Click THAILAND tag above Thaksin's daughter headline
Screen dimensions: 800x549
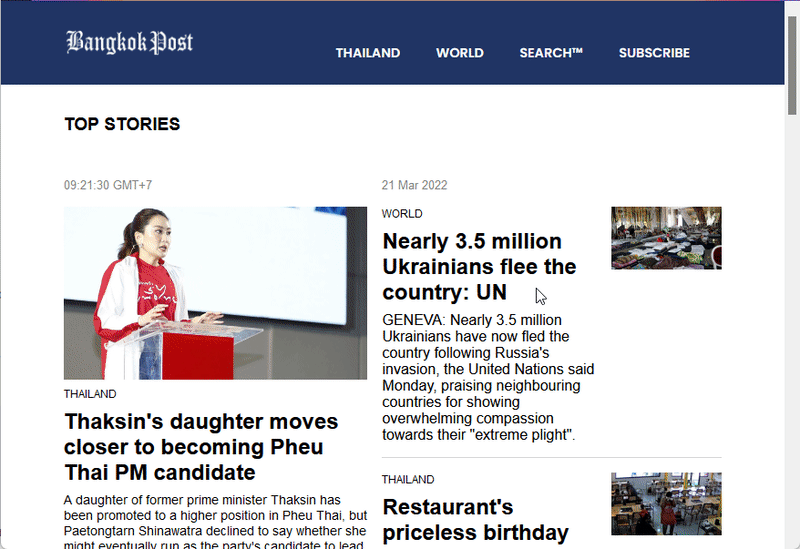90,394
